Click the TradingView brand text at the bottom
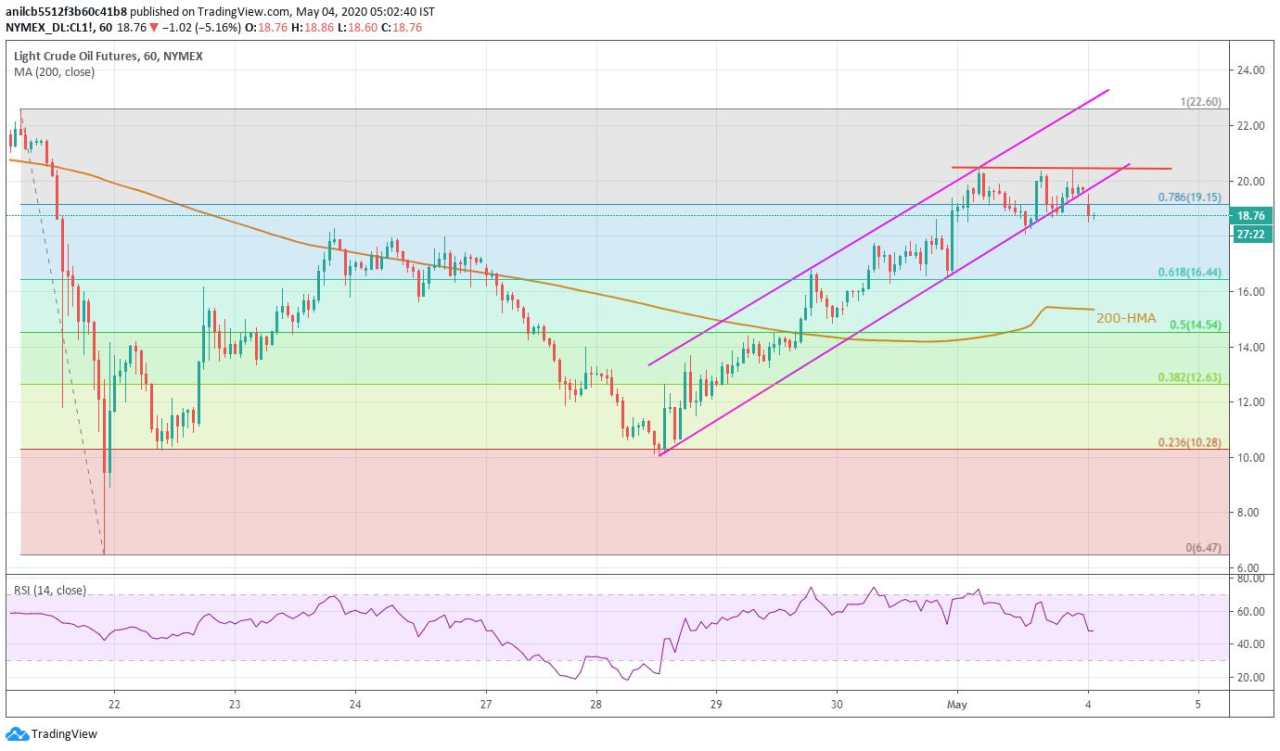 [x=64, y=734]
